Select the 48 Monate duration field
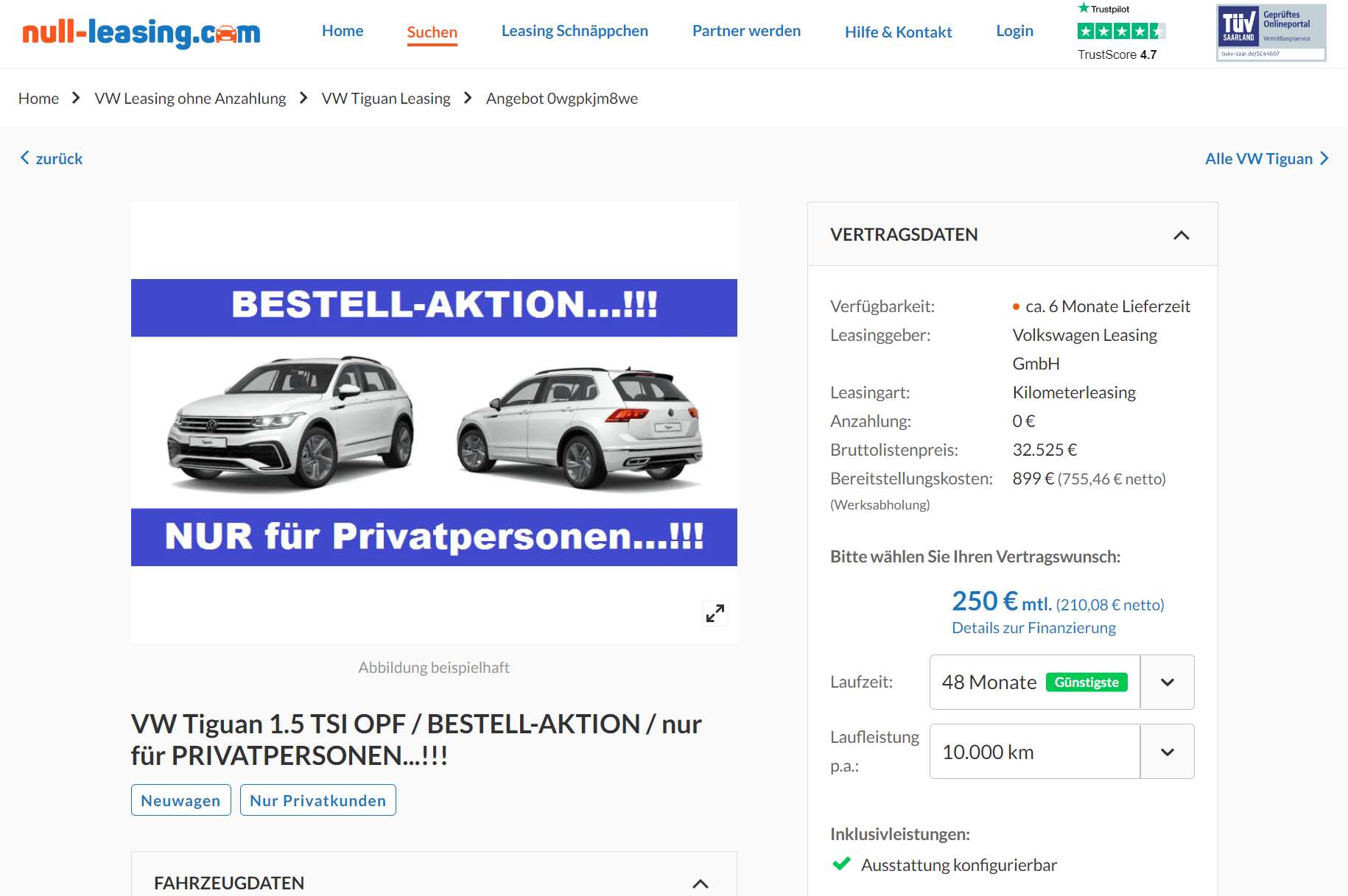 tap(1035, 682)
